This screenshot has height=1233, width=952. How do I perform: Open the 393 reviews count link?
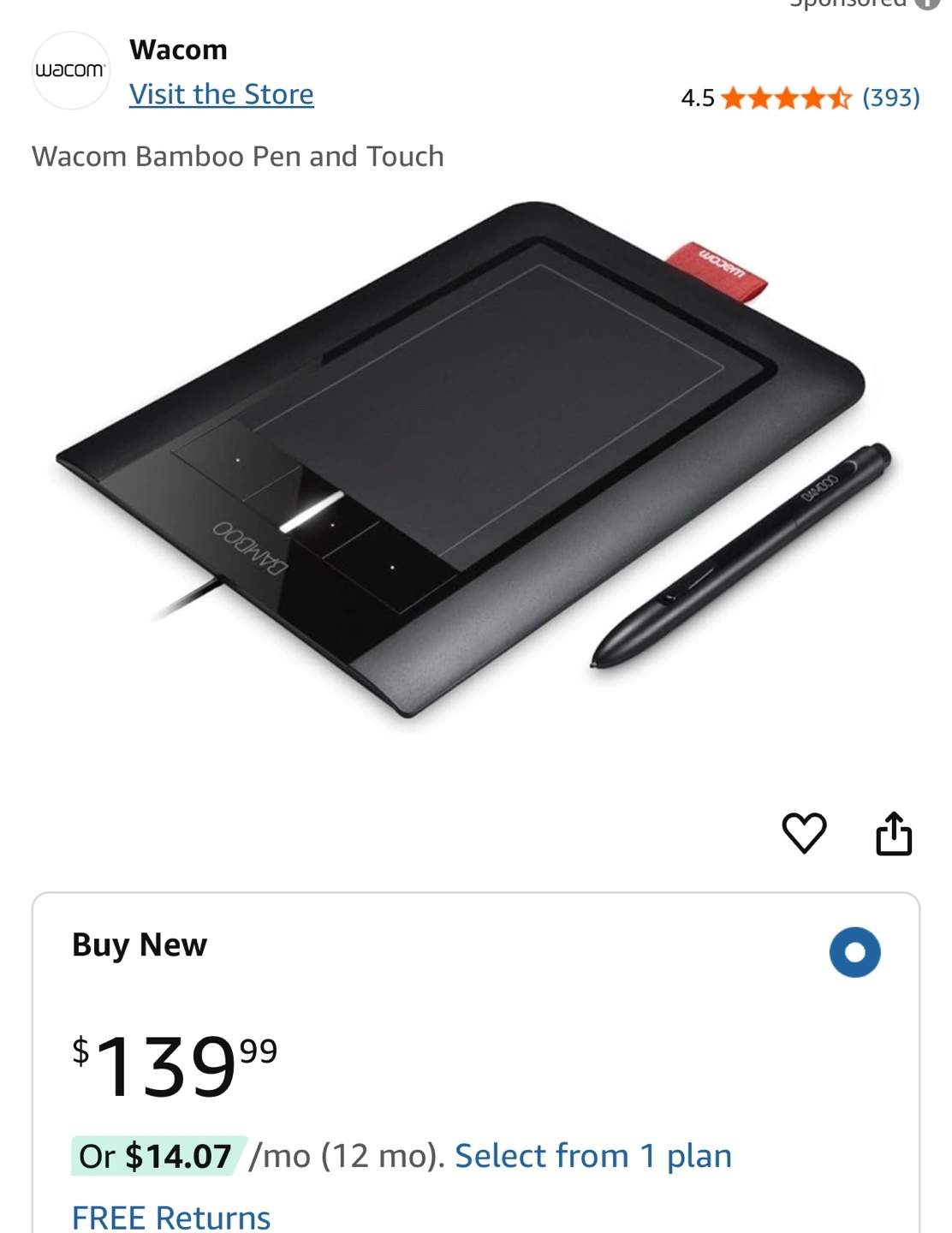pyautogui.click(x=891, y=98)
